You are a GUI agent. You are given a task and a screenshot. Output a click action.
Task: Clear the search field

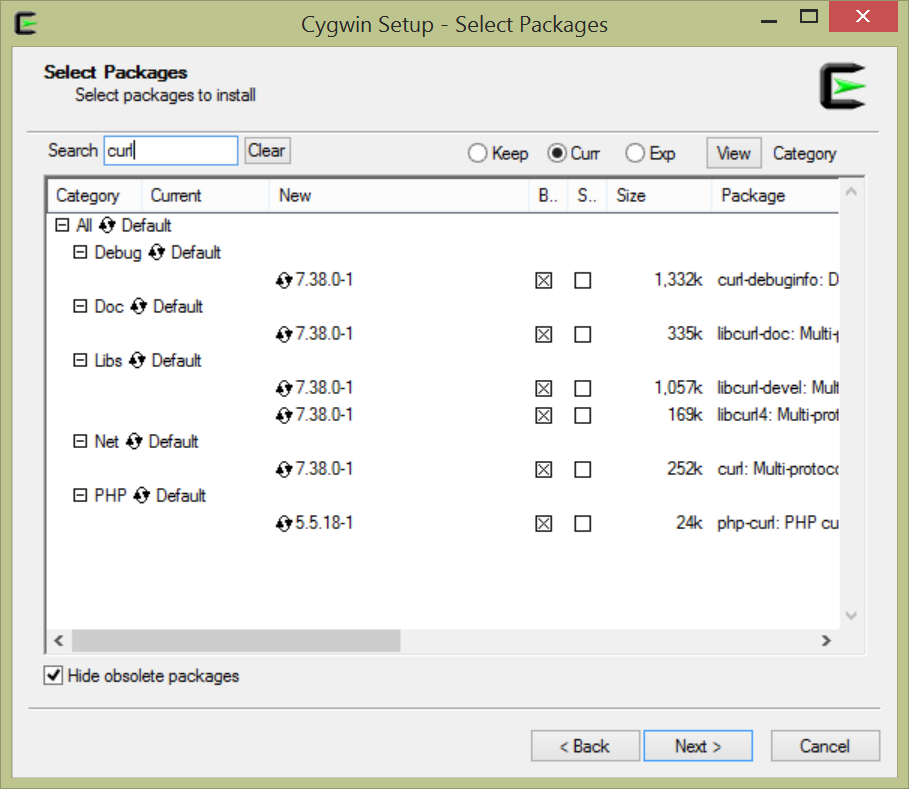(x=267, y=151)
